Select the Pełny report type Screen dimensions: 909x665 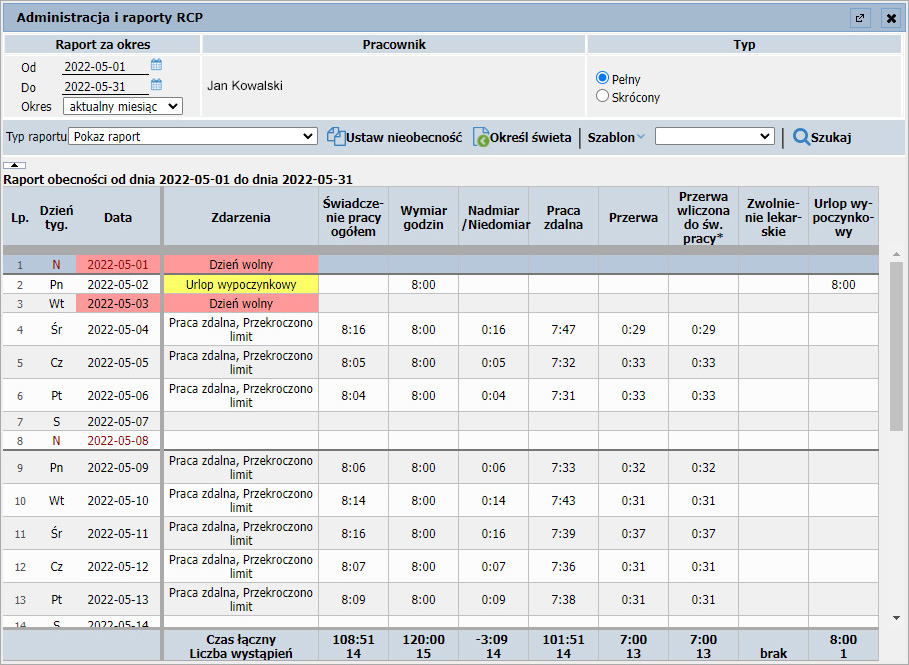coord(602,78)
